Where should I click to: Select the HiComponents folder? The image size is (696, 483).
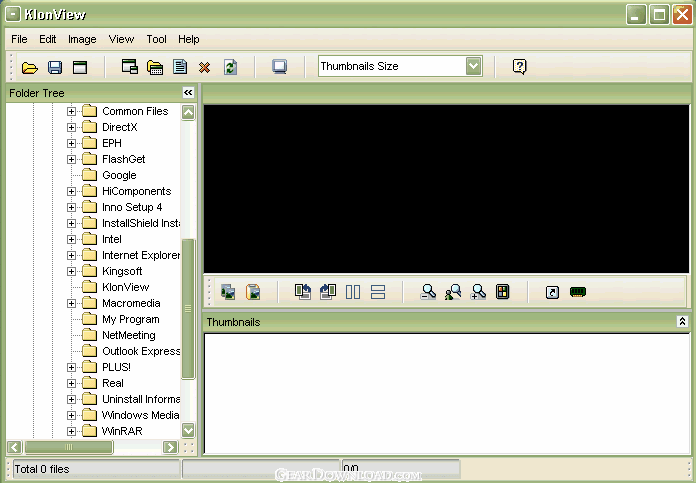(136, 191)
